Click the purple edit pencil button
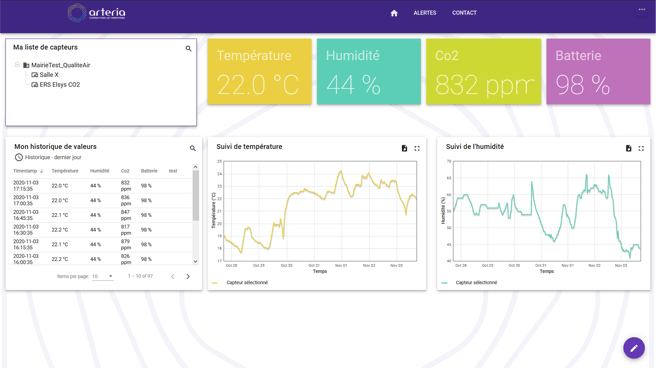The height and width of the screenshot is (368, 656). tap(634, 348)
